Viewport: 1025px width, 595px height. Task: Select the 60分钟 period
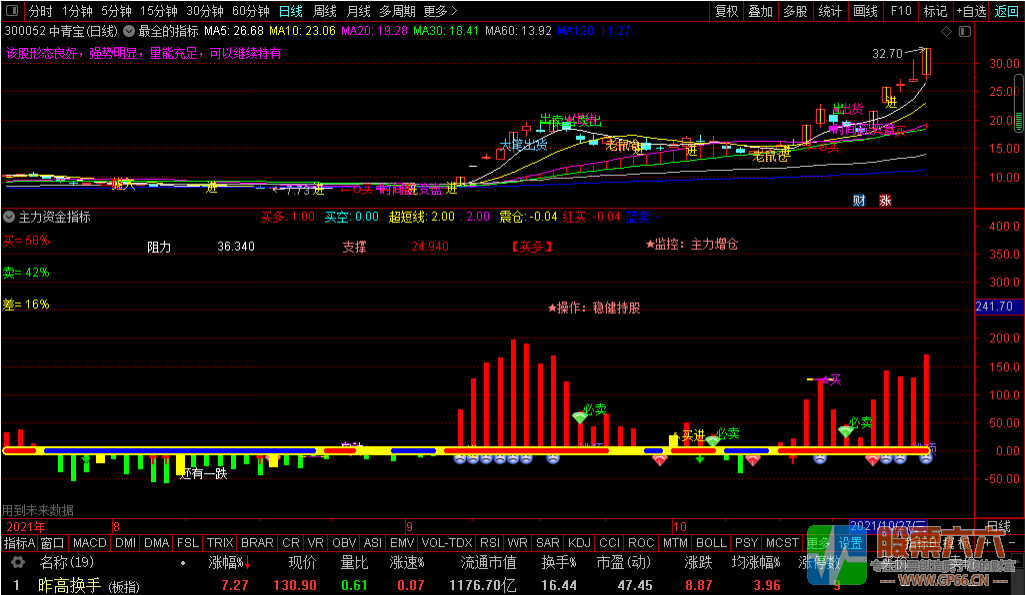pos(251,11)
